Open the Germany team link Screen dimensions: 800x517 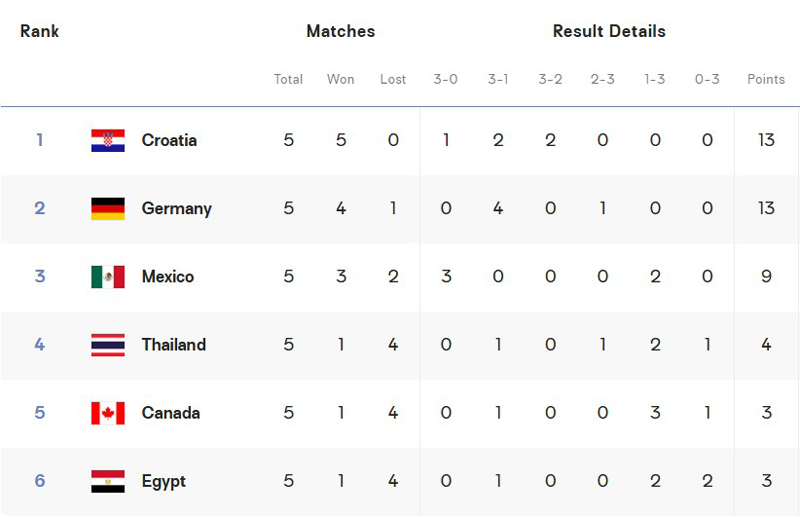click(177, 209)
